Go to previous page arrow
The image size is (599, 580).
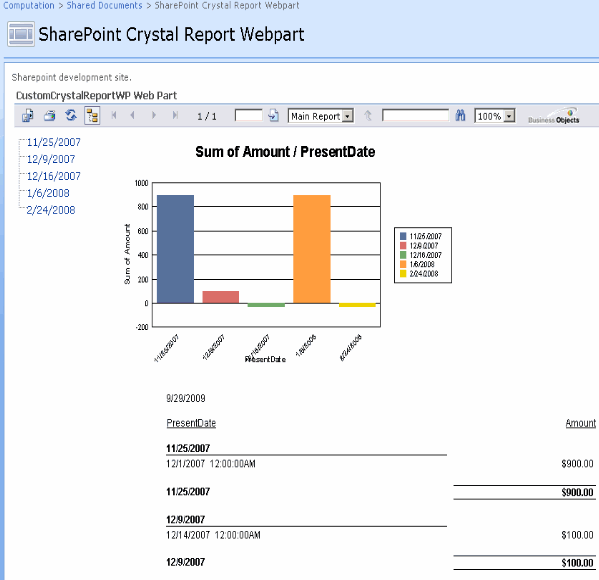pyautogui.click(x=132, y=115)
